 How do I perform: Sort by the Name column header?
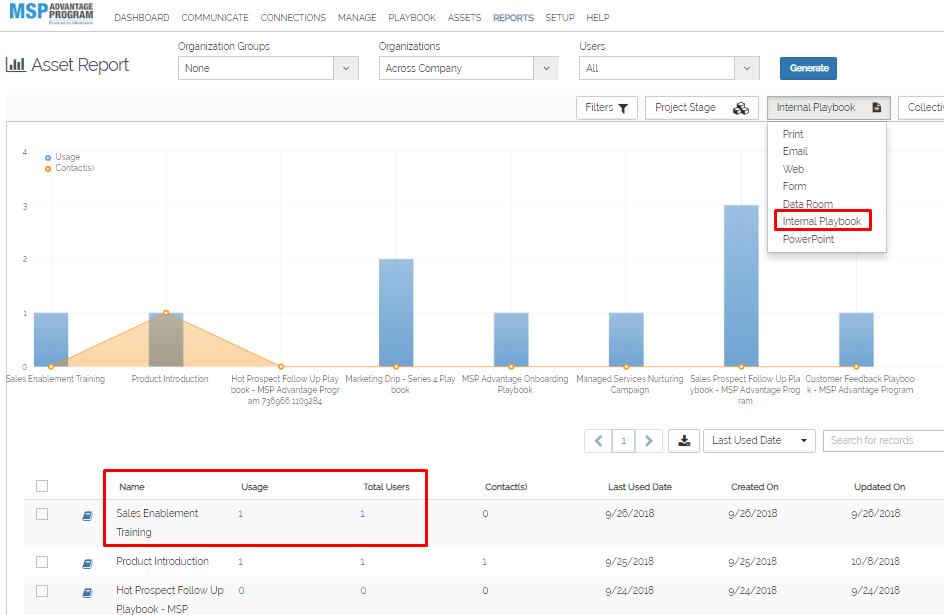point(131,487)
